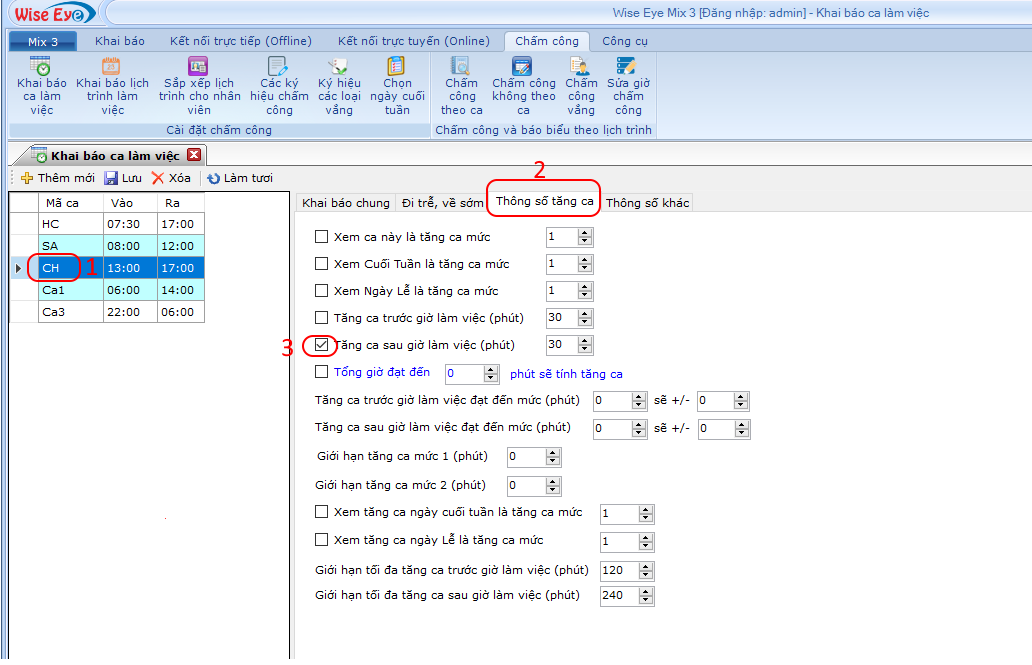Increase Giới hạn tối đa tăng ca sau giờ
The image size is (1032, 665).
click(x=645, y=591)
